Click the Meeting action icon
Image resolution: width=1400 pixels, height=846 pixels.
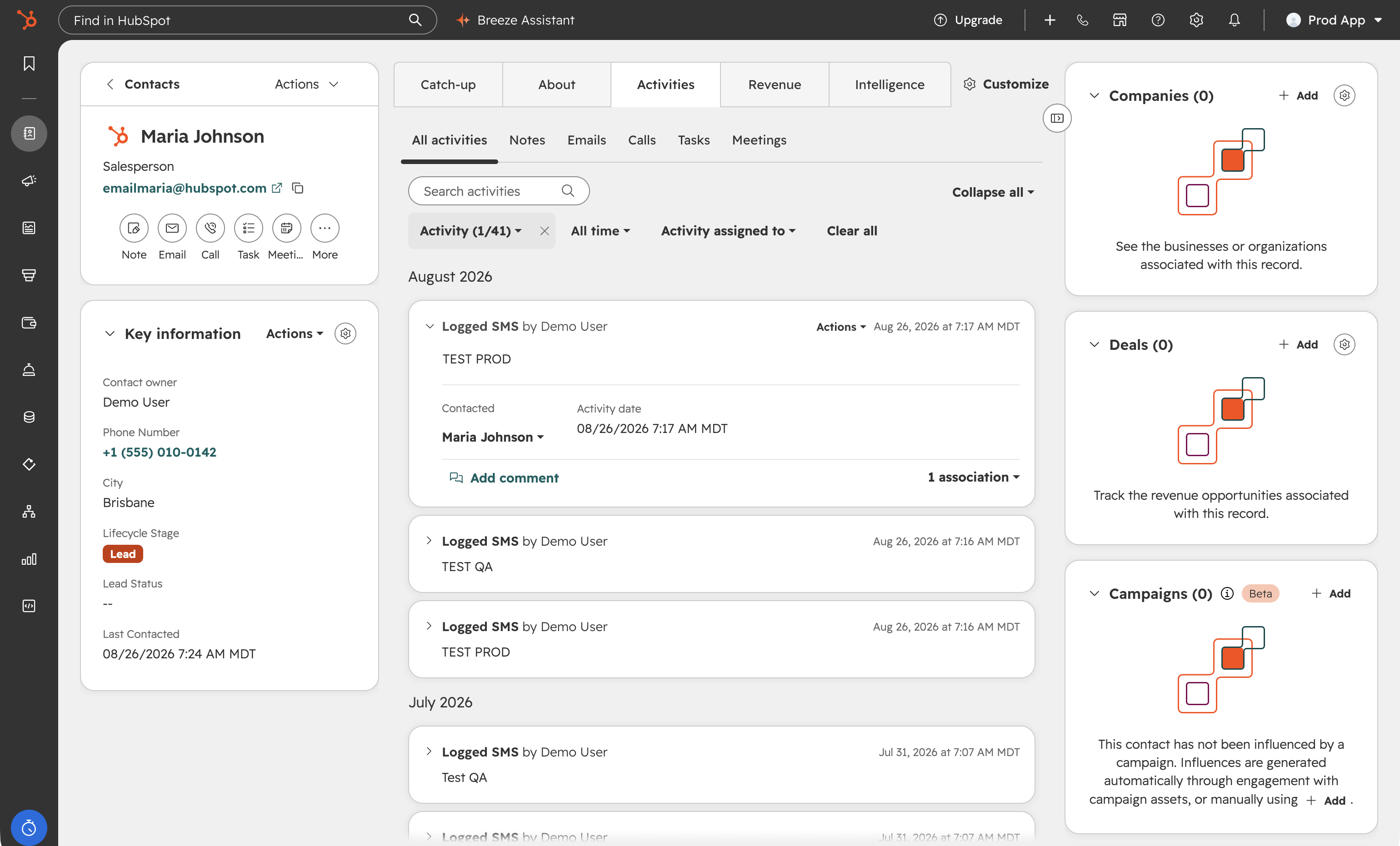click(286, 228)
